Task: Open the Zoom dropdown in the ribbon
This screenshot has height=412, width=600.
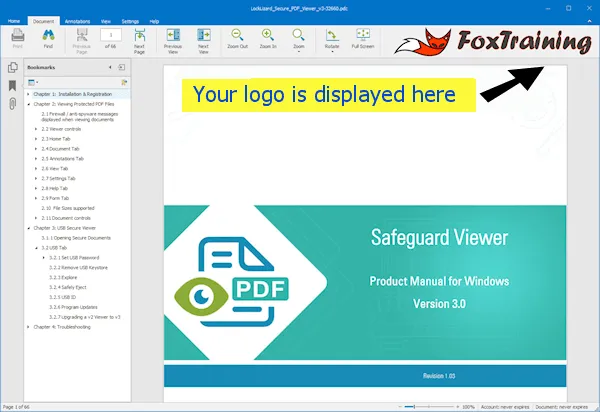Action: (298, 40)
